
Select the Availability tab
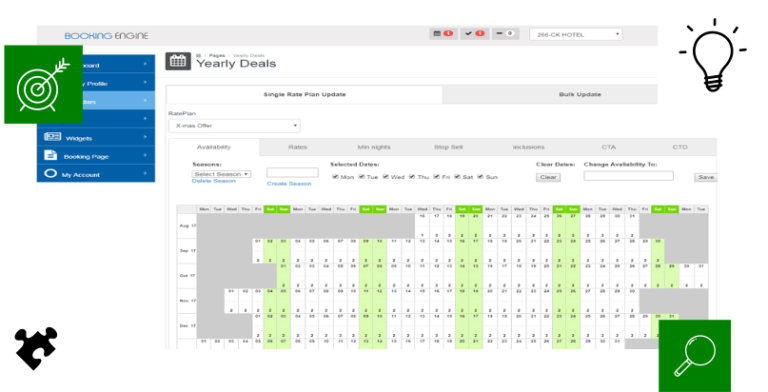point(214,147)
